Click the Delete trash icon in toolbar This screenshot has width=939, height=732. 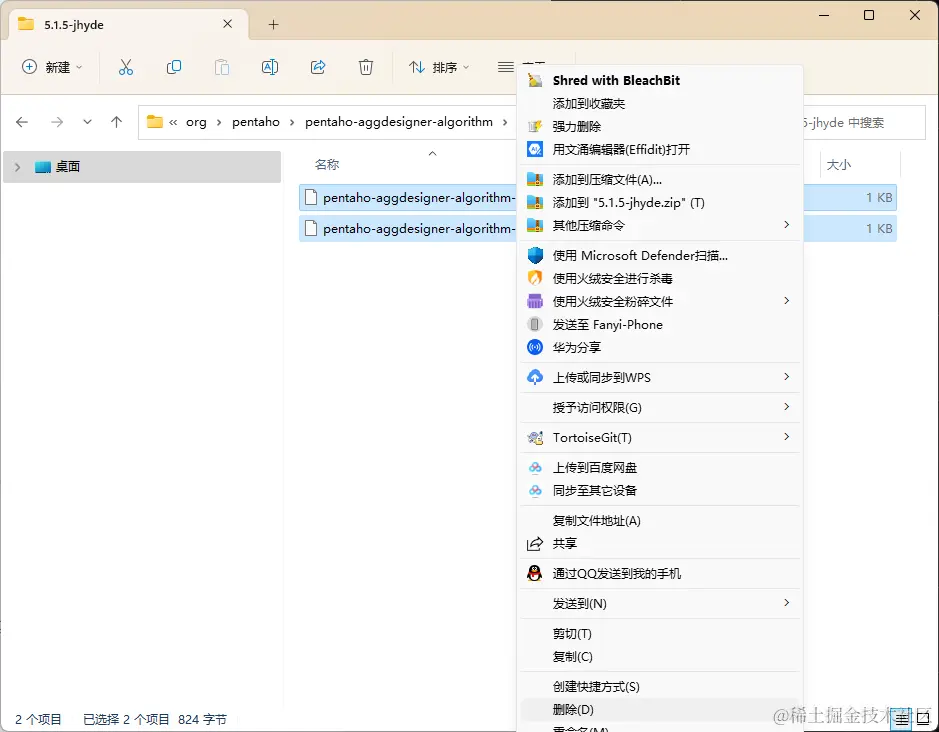366,67
